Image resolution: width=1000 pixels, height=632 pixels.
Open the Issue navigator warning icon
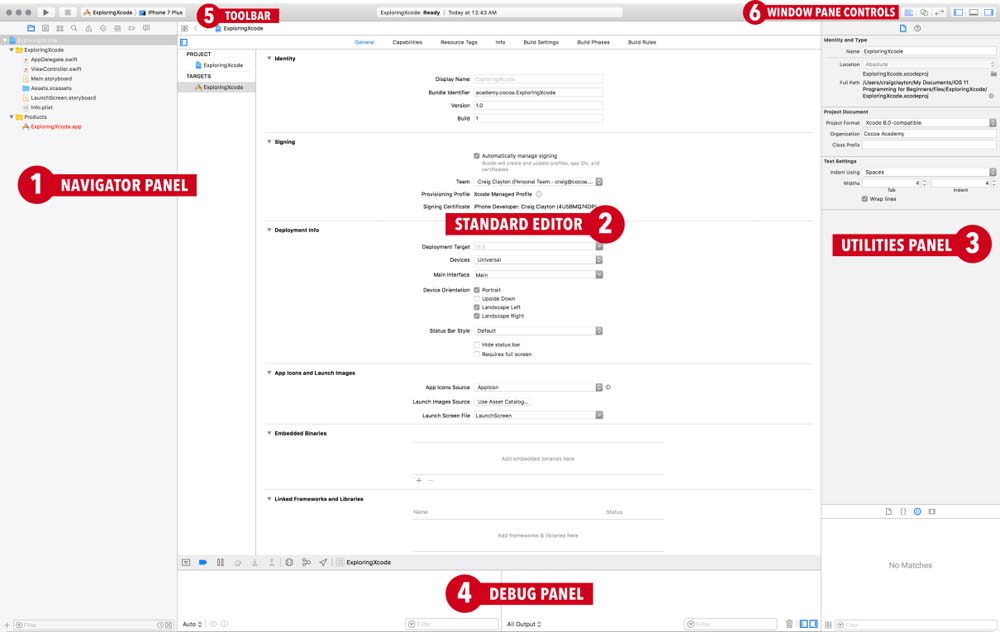[88, 28]
